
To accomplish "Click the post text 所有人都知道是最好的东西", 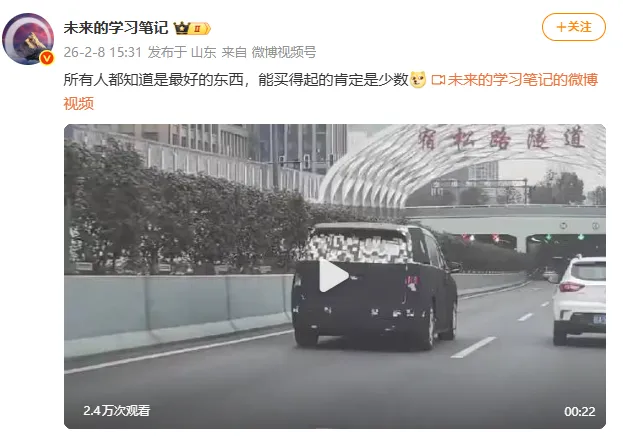I will [153, 80].
